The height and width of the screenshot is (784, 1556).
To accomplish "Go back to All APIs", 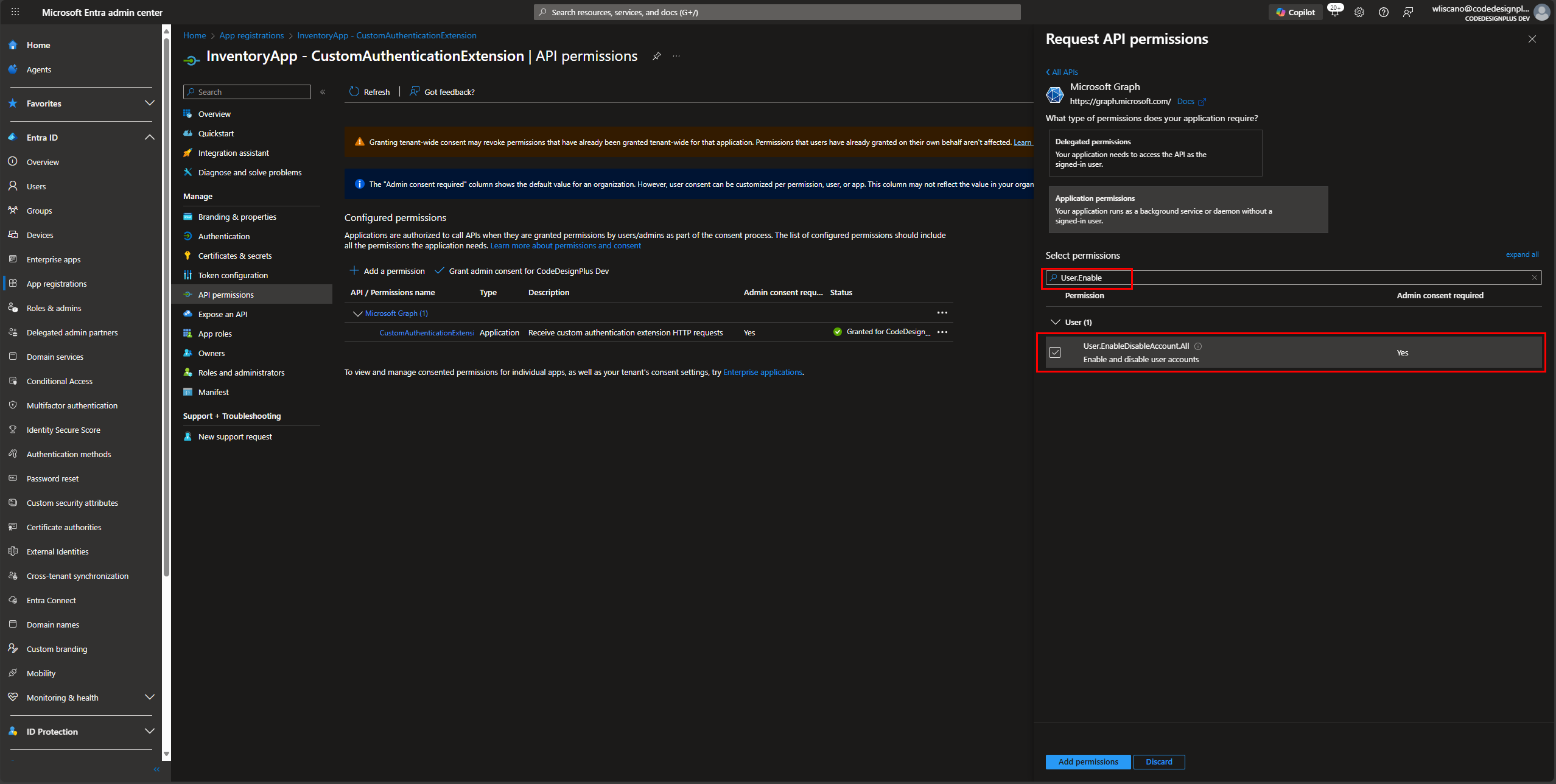I will pos(1062,72).
